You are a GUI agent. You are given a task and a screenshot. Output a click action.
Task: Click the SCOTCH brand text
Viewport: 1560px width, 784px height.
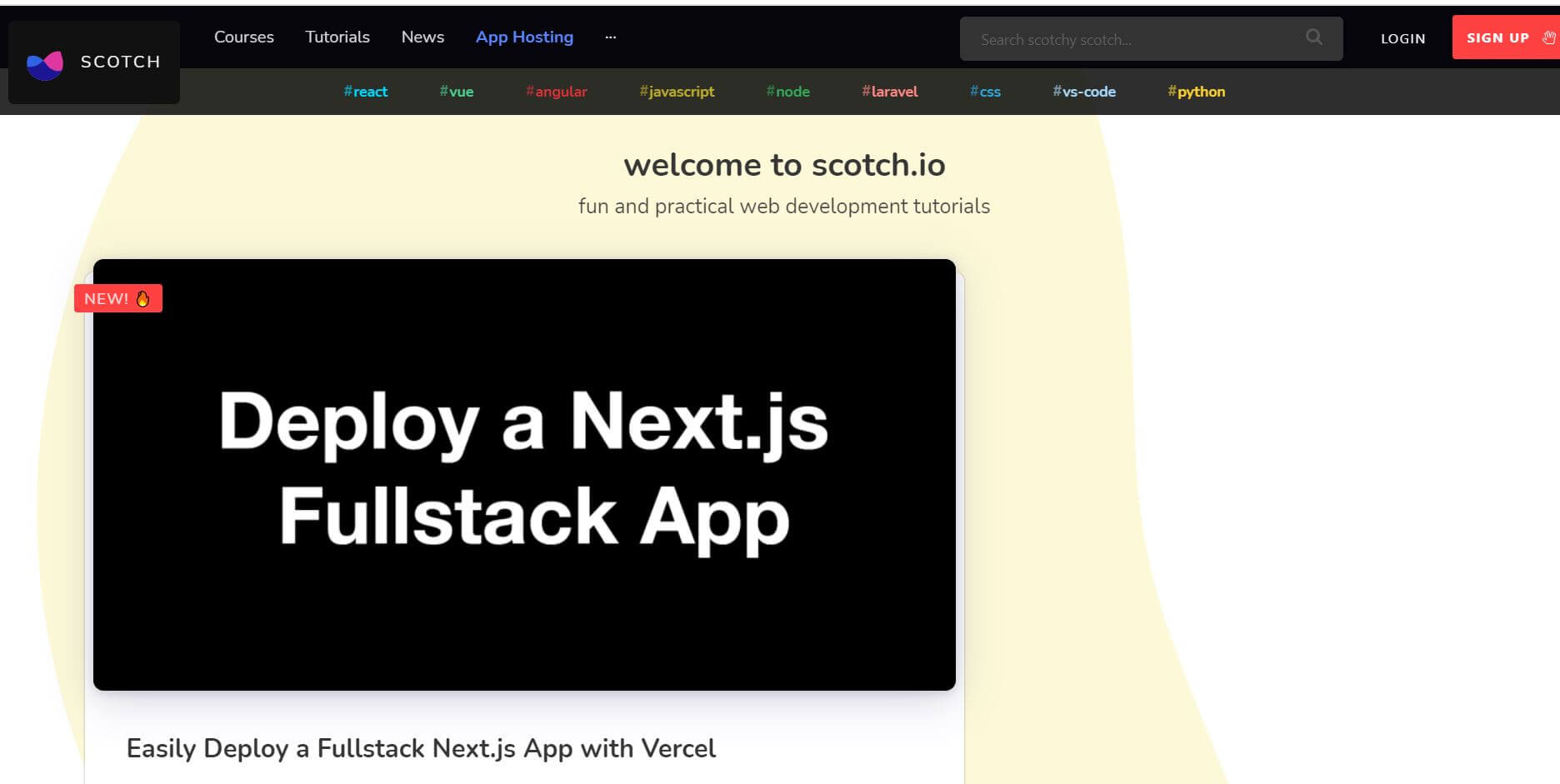click(x=121, y=62)
